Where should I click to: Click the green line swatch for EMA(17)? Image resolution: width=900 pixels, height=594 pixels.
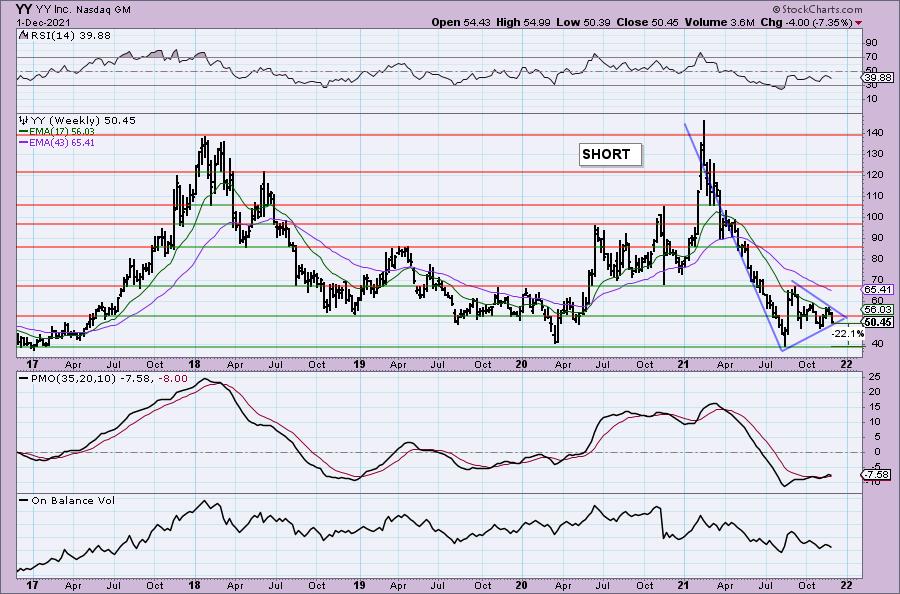click(x=24, y=131)
